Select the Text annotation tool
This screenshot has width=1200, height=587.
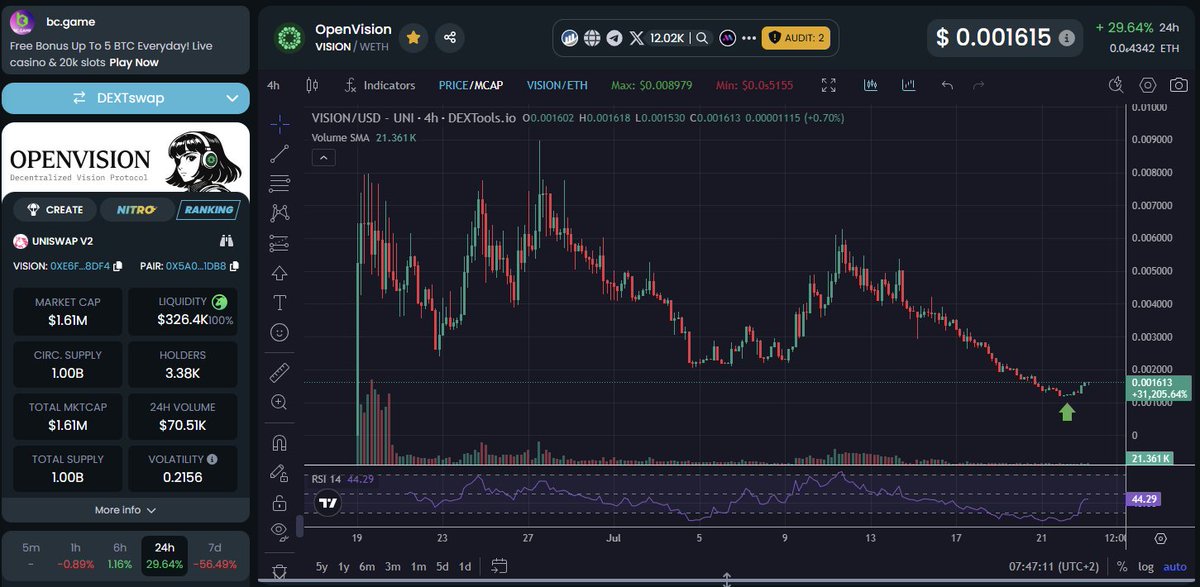(280, 302)
